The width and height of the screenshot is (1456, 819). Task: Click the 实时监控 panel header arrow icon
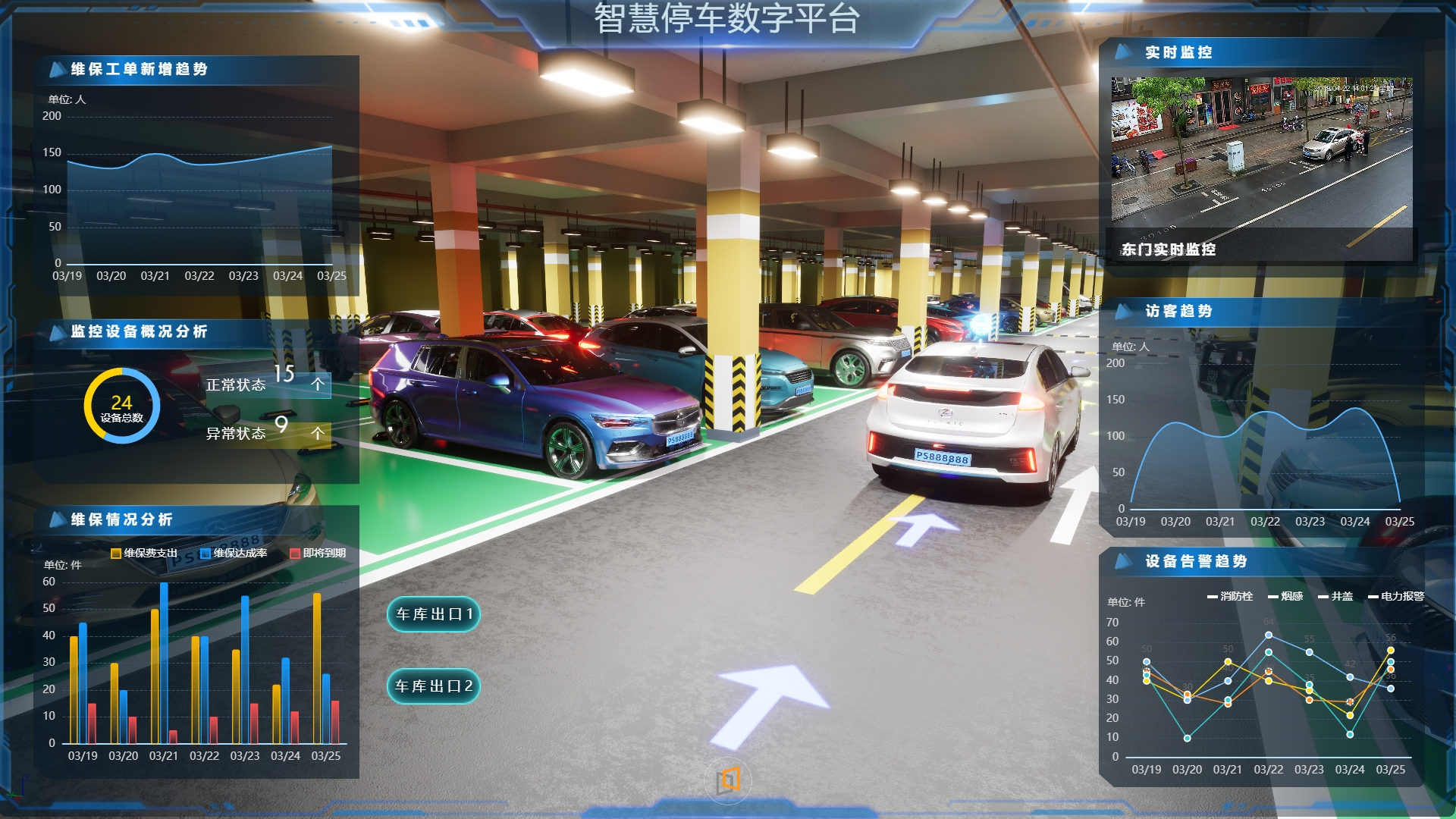pos(1123,52)
